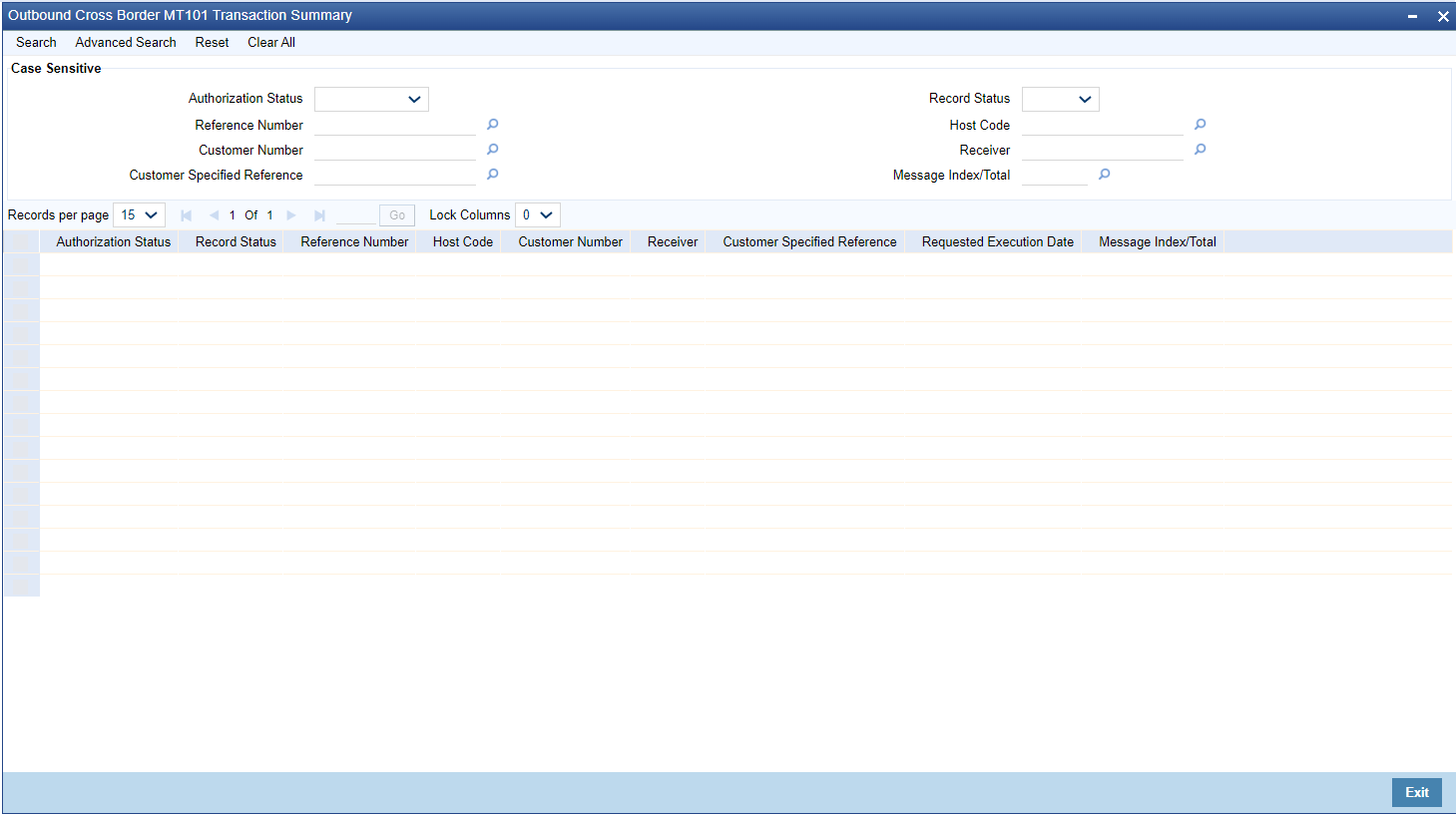Click Search in the toolbar
The image size is (1456, 814).
(36, 43)
